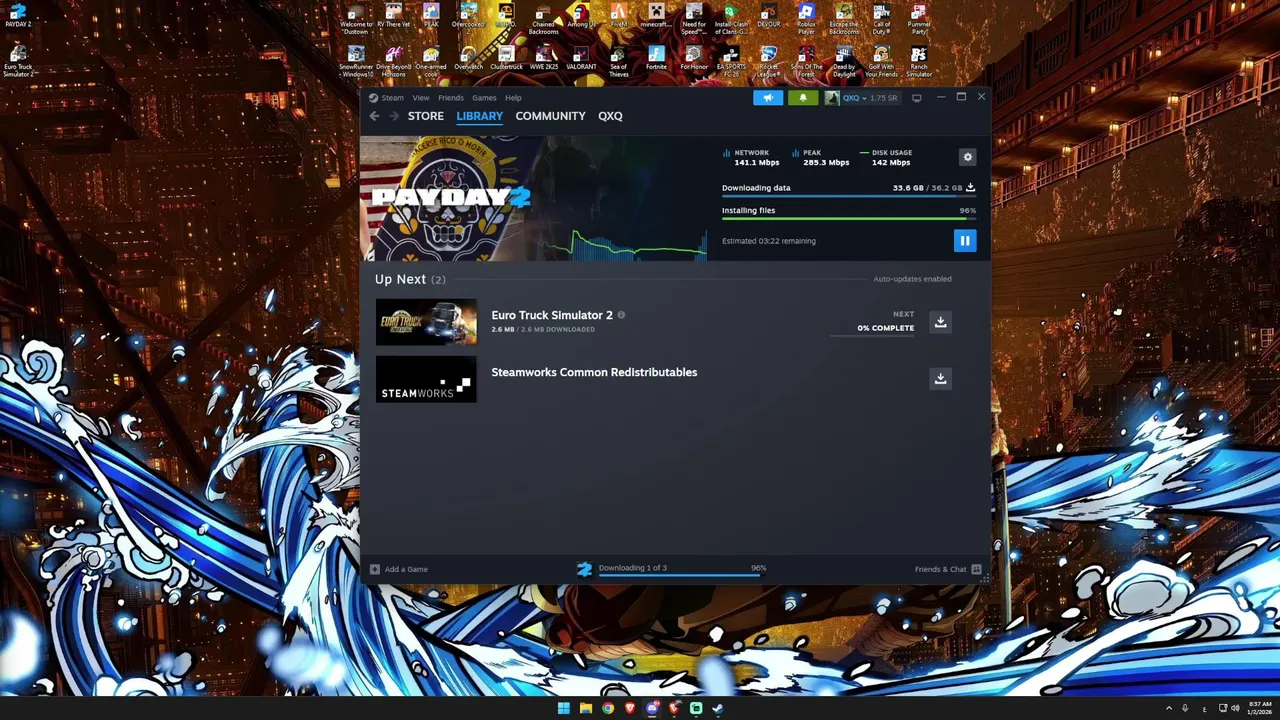1280x720 pixels.
Task: Select the FiveM desktop icon
Action: (x=618, y=17)
